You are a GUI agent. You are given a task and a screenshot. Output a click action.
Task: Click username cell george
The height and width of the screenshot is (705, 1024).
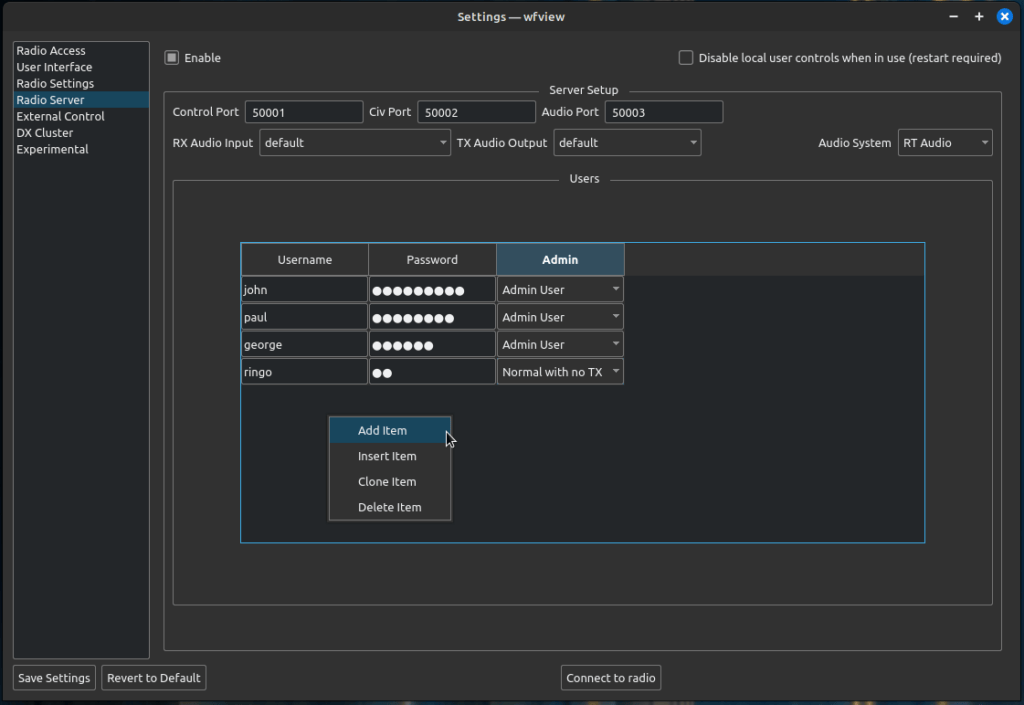pyautogui.click(x=304, y=344)
